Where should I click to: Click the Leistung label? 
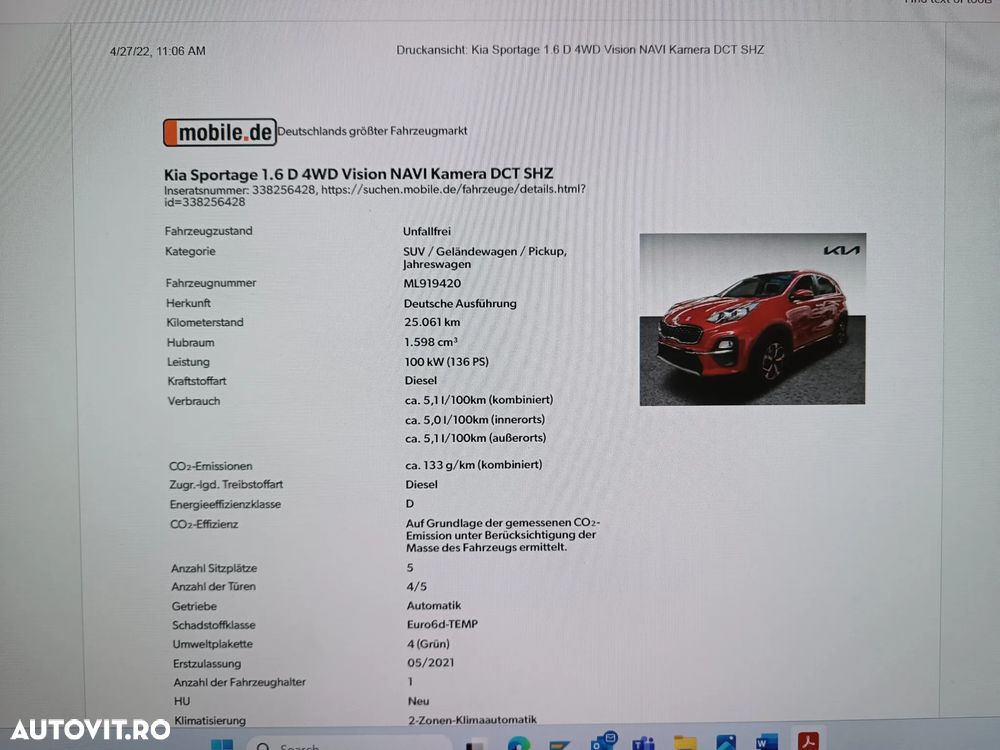click(188, 362)
